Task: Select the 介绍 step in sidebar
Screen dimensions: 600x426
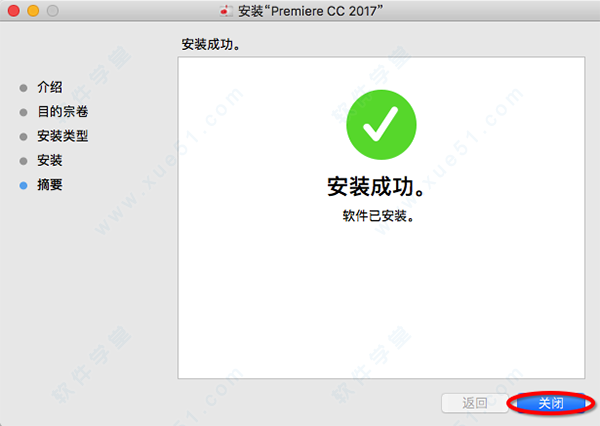Action: [50, 87]
